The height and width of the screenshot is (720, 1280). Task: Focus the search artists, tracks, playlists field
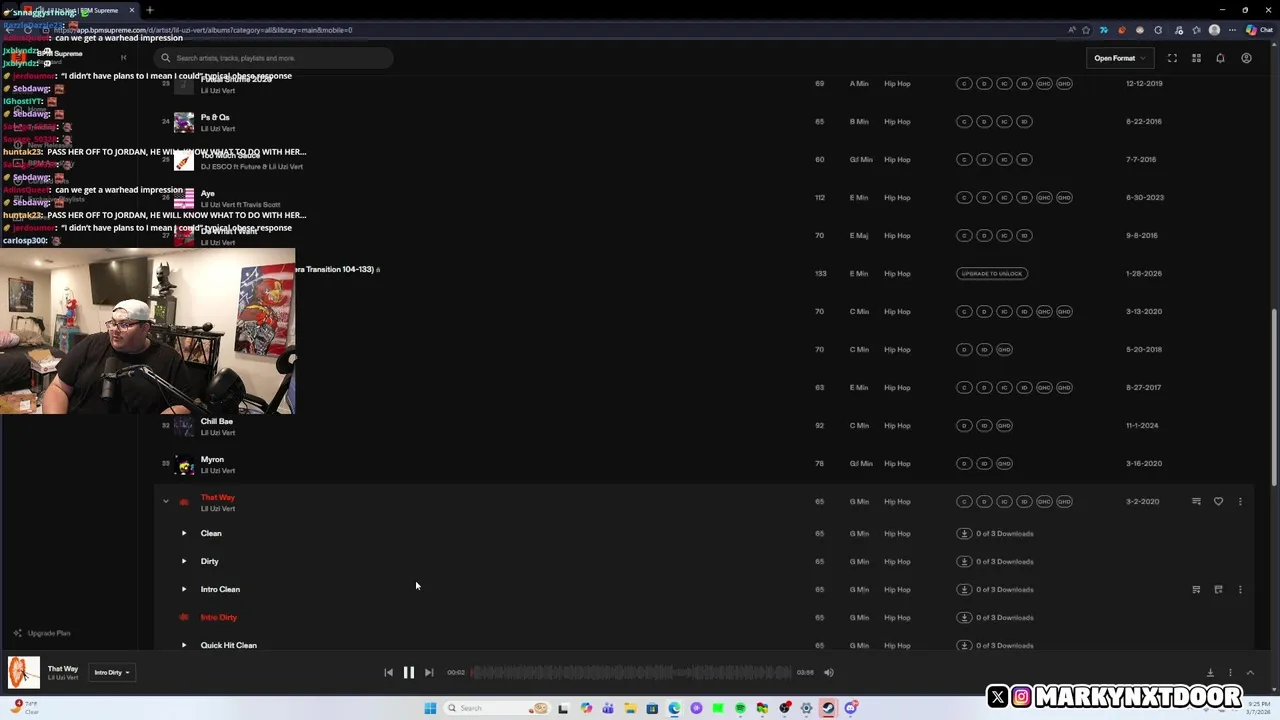275,58
